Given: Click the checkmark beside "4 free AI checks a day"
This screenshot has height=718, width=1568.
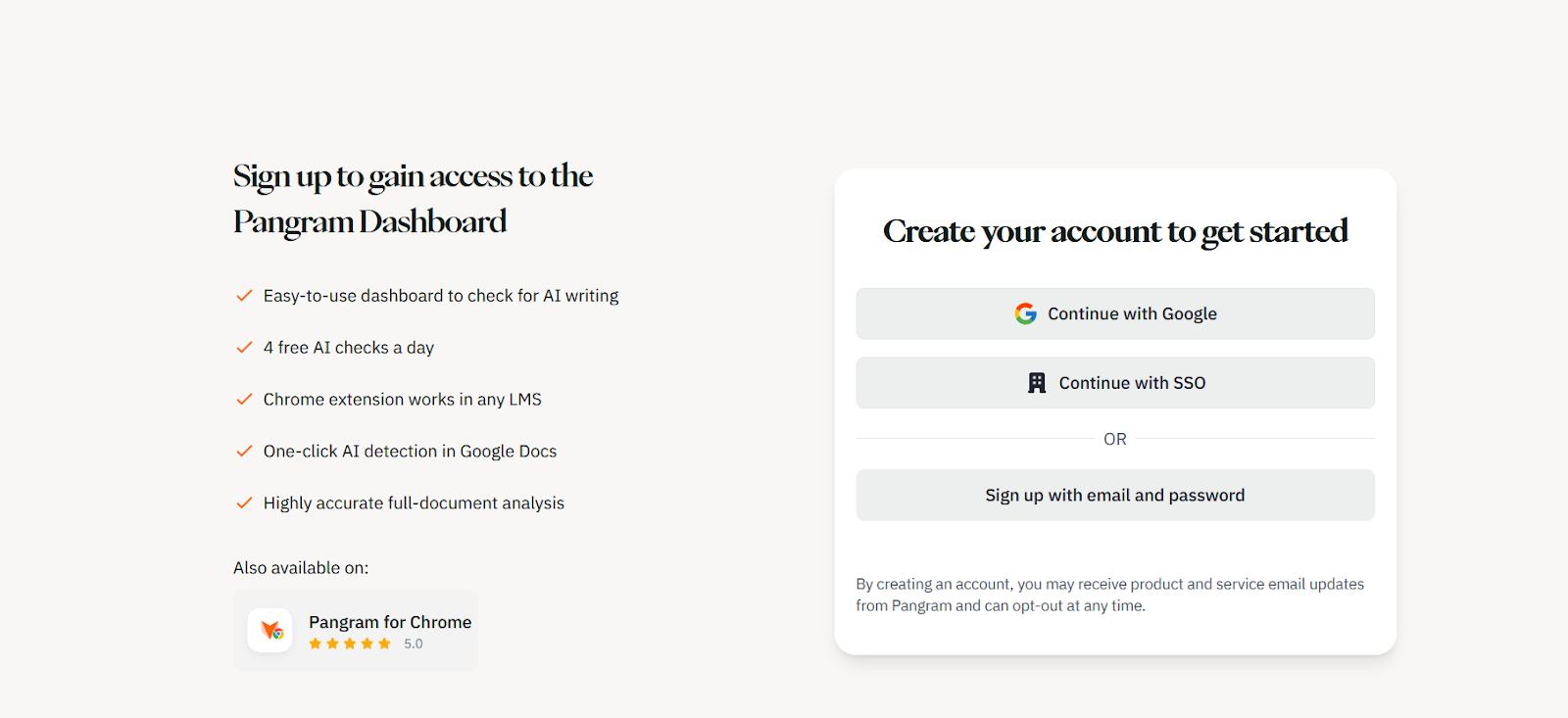Looking at the screenshot, I should pos(244,348).
